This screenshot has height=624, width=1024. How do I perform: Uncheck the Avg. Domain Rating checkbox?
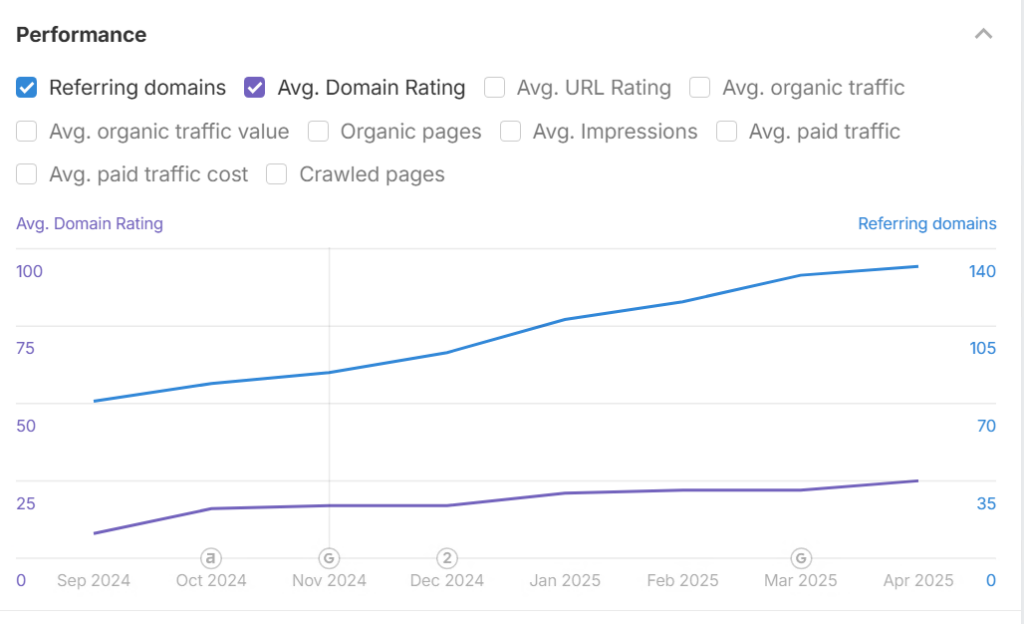255,87
